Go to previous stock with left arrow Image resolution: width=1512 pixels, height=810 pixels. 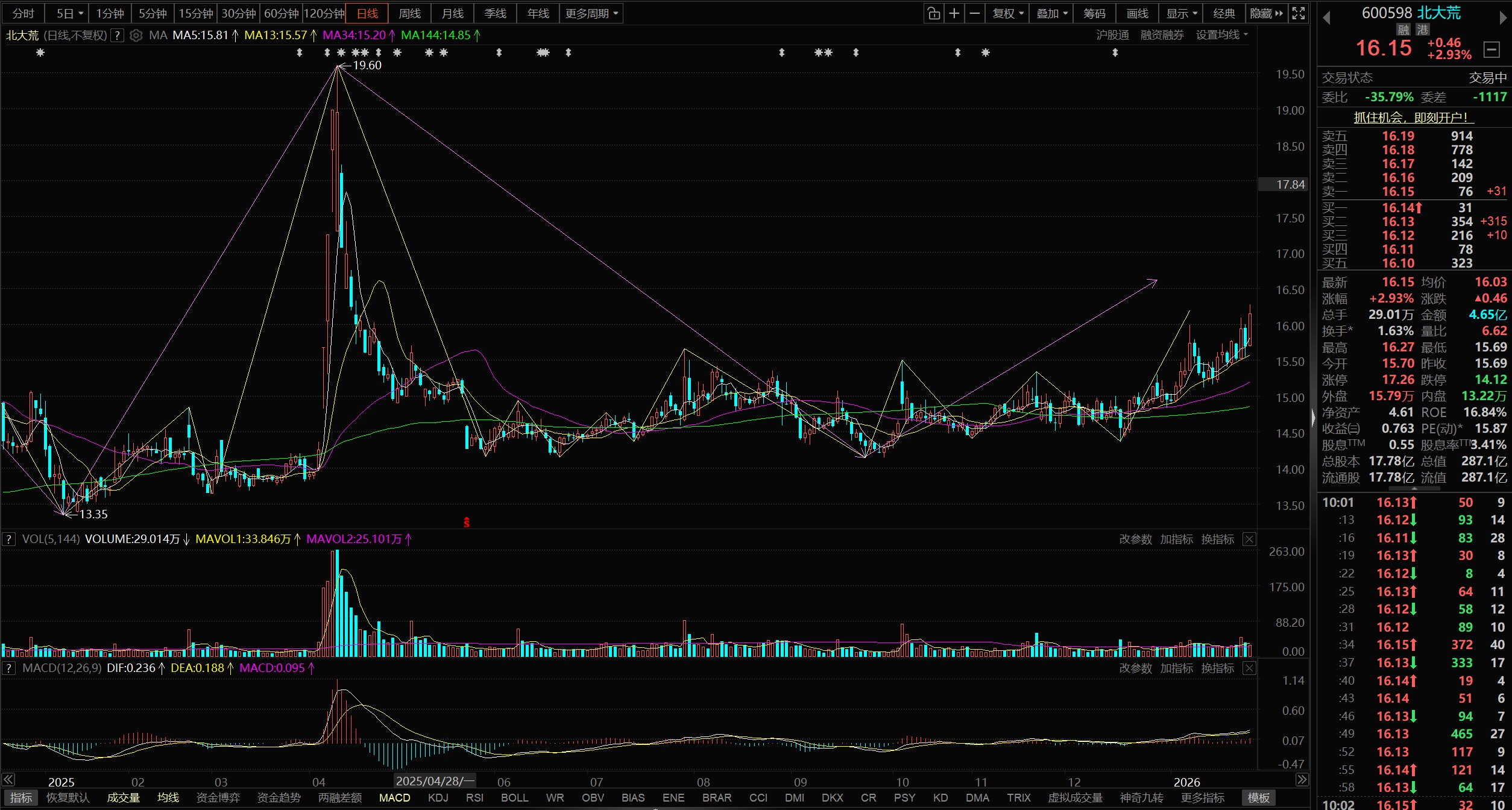click(1326, 18)
